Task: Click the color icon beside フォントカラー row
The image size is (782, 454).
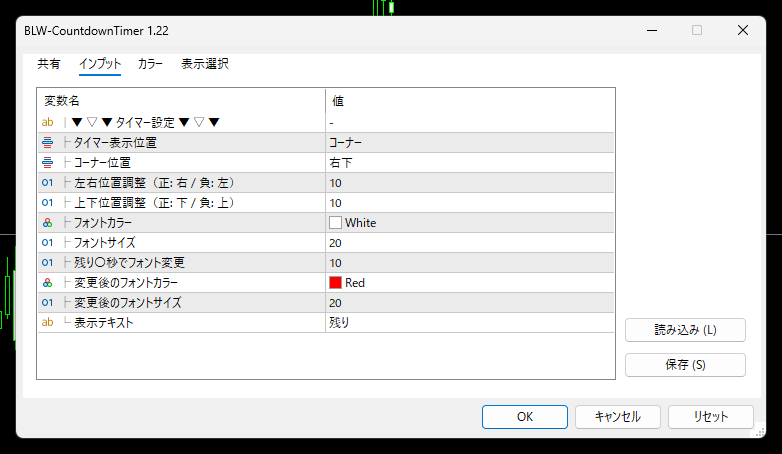Action: (x=47, y=222)
